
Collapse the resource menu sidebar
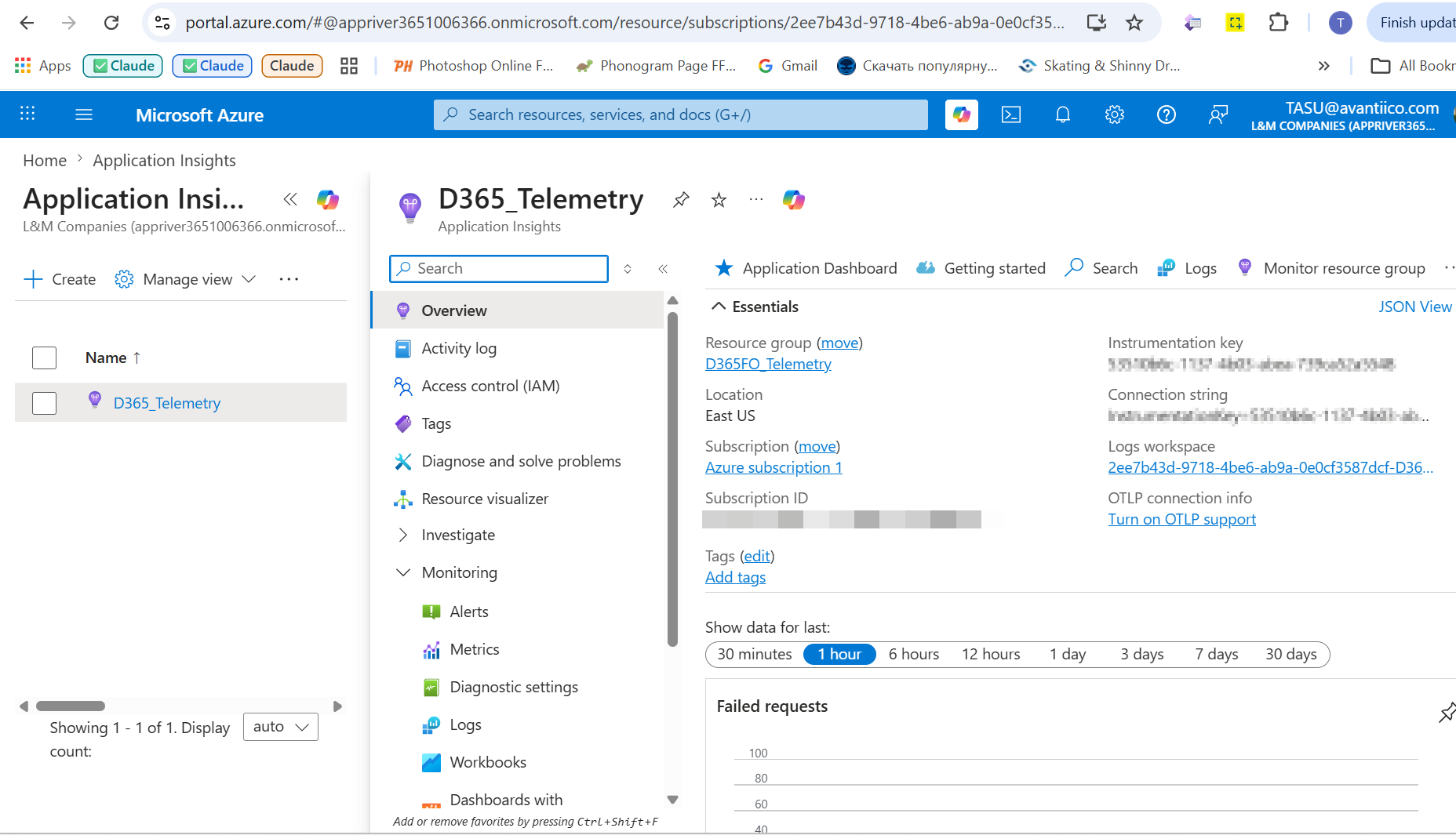pos(663,269)
